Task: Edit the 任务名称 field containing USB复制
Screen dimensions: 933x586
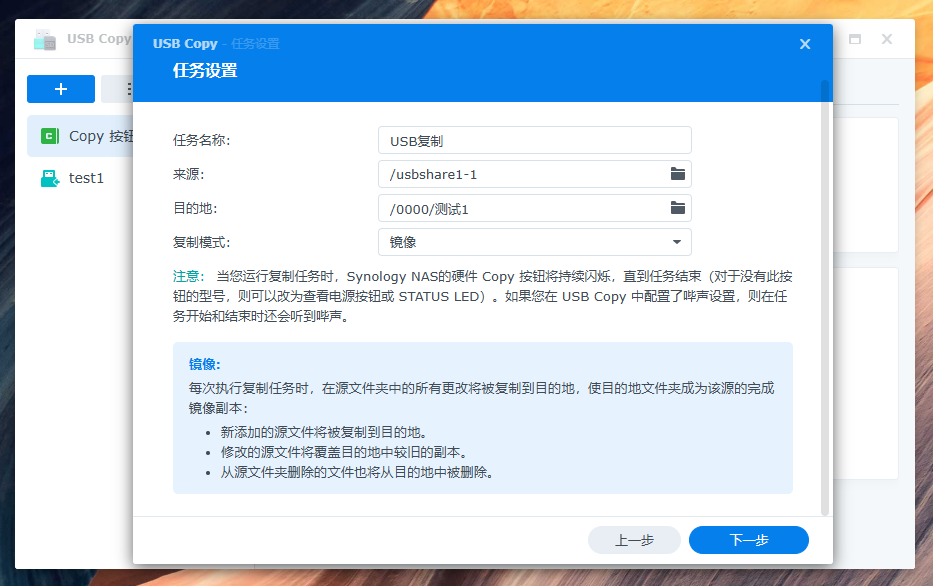Action: (534, 140)
